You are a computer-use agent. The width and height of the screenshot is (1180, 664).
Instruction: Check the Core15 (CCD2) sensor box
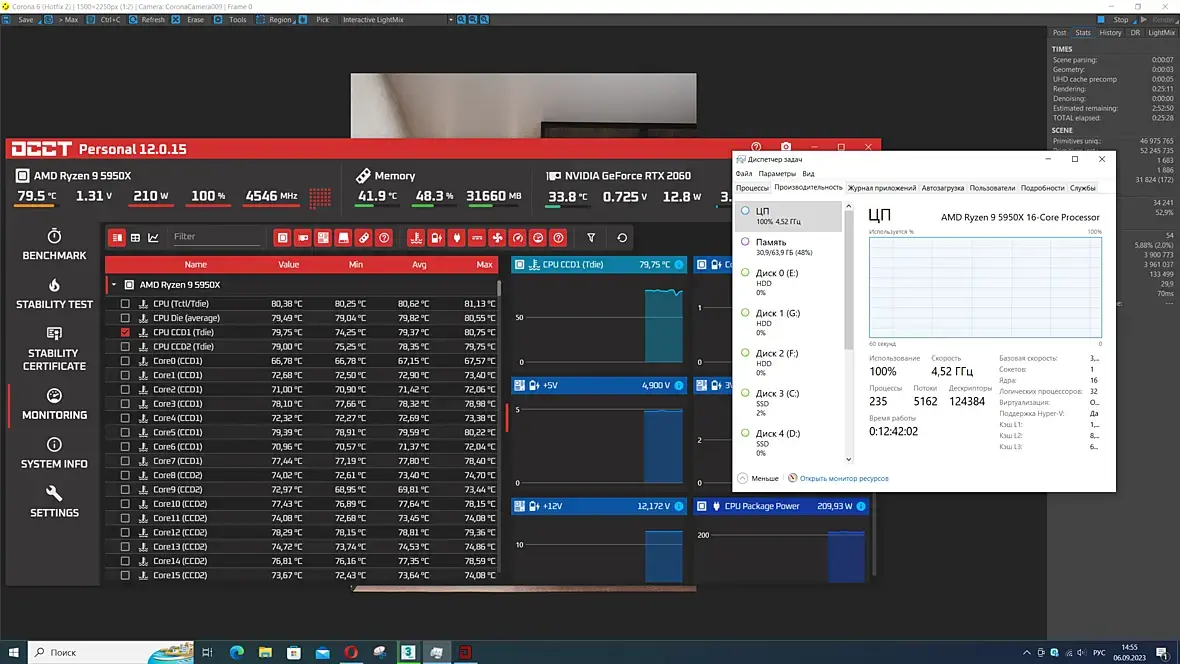pos(125,575)
